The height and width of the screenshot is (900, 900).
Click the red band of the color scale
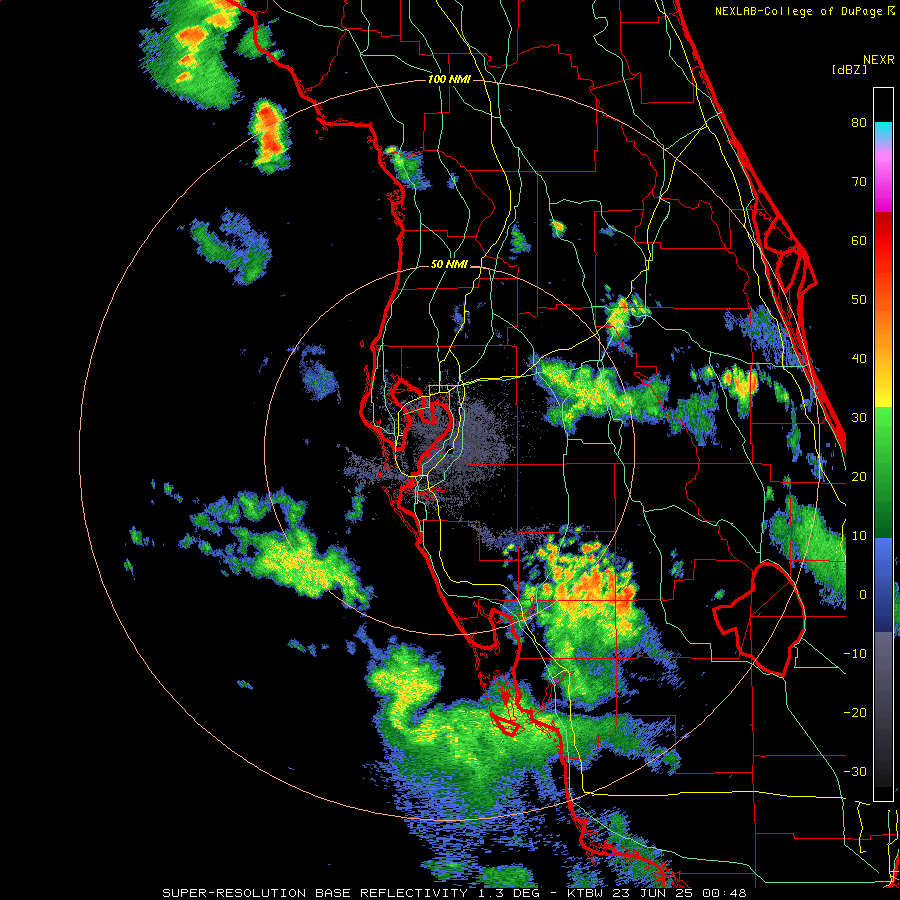click(x=883, y=241)
